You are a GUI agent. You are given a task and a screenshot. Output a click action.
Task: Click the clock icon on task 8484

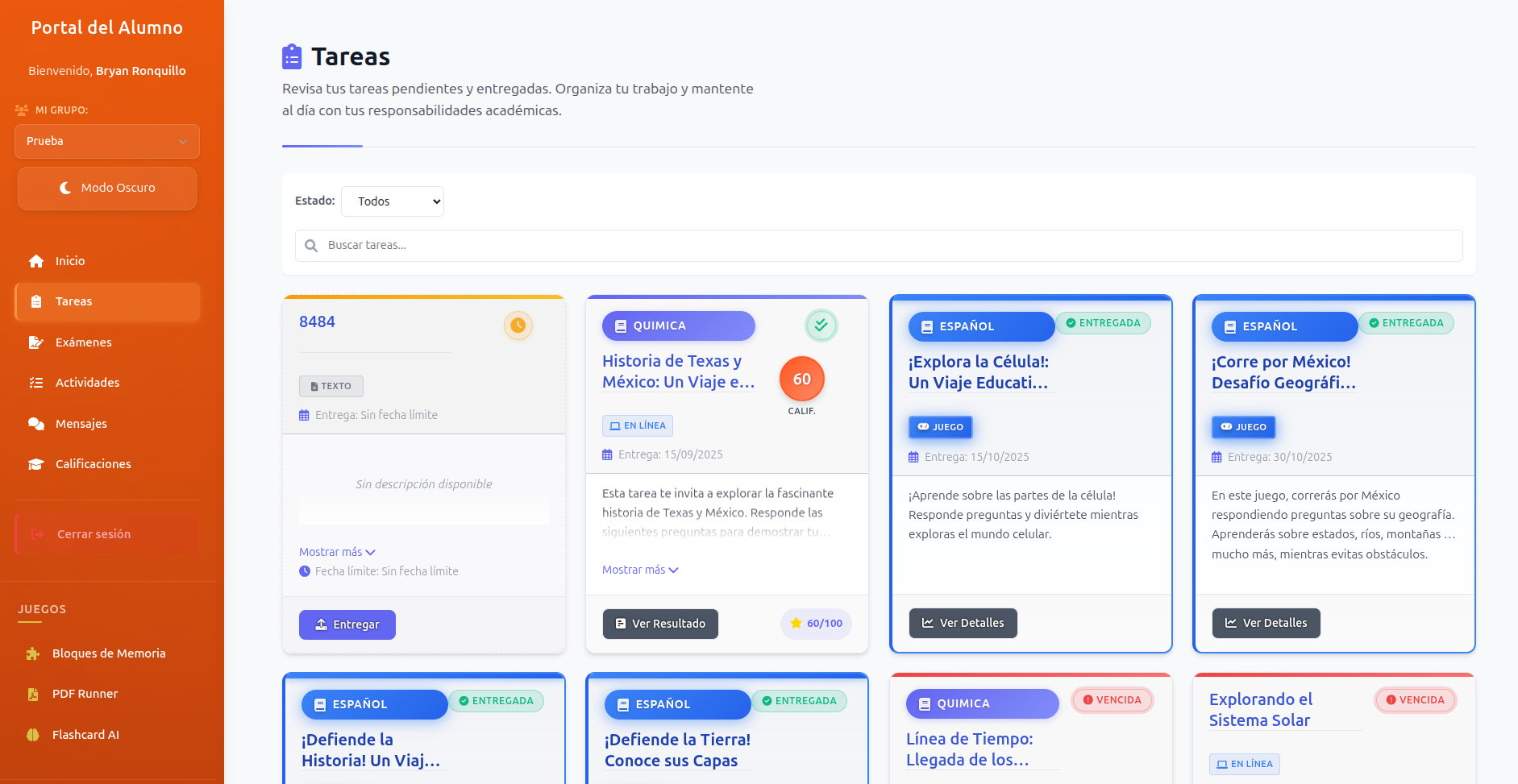click(518, 326)
